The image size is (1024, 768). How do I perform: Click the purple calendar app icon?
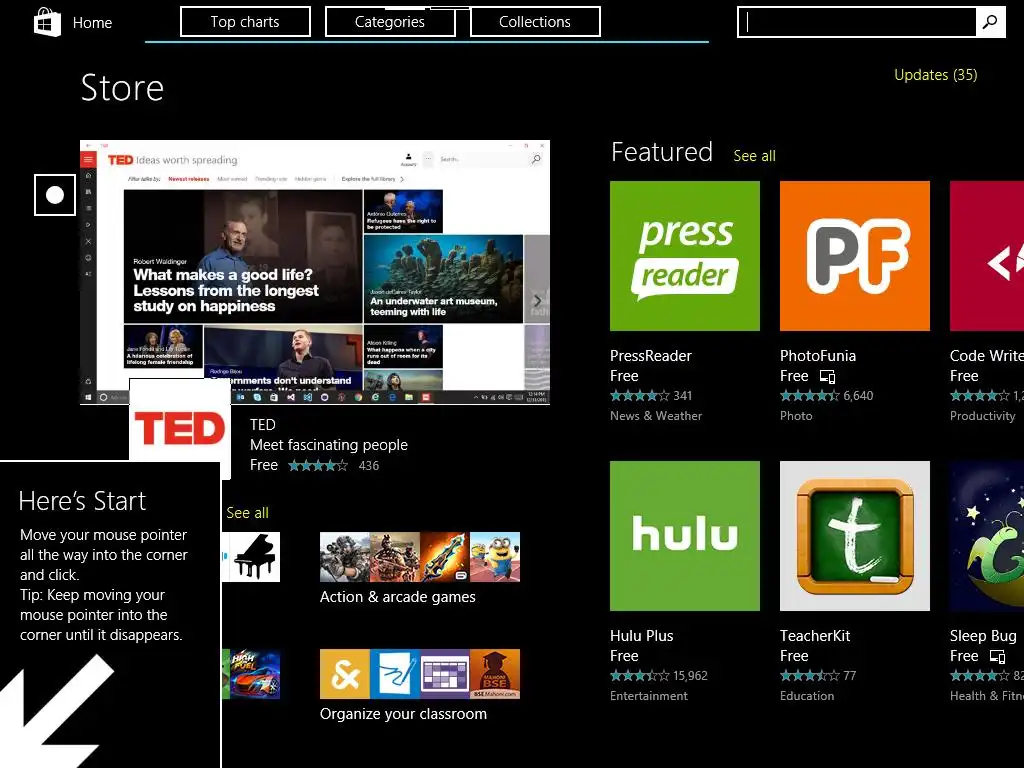[x=445, y=674]
